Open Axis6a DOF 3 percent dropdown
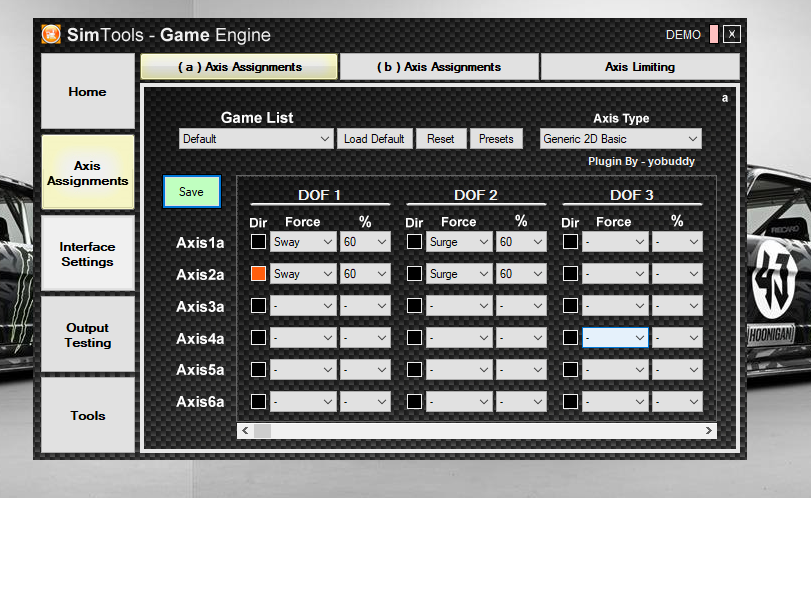The height and width of the screenshot is (616, 811). point(677,402)
